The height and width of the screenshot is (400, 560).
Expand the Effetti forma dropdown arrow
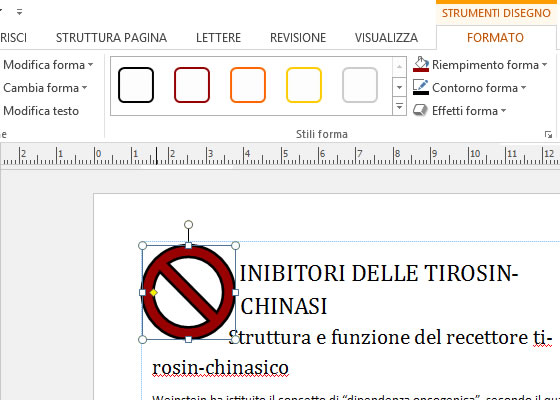point(503,111)
